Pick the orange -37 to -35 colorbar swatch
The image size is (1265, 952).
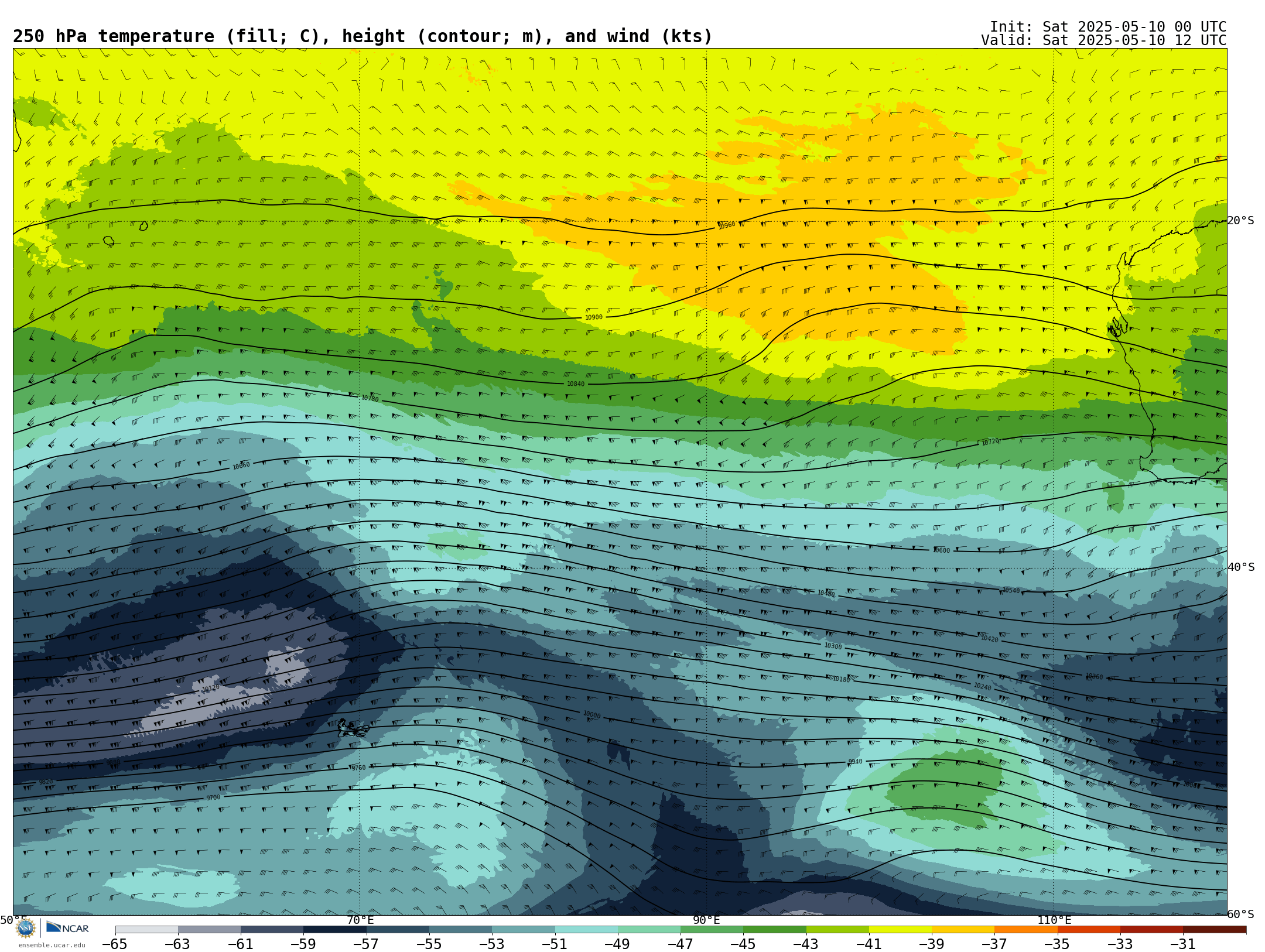[1026, 929]
